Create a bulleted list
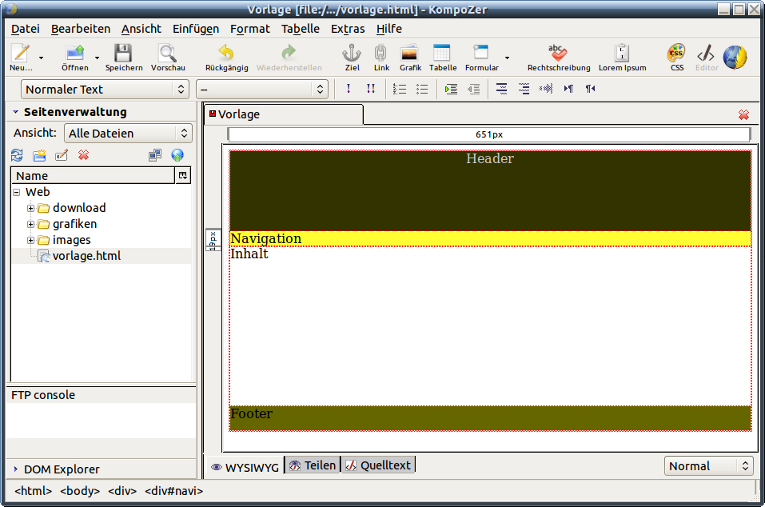This screenshot has width=765, height=507. [422, 89]
